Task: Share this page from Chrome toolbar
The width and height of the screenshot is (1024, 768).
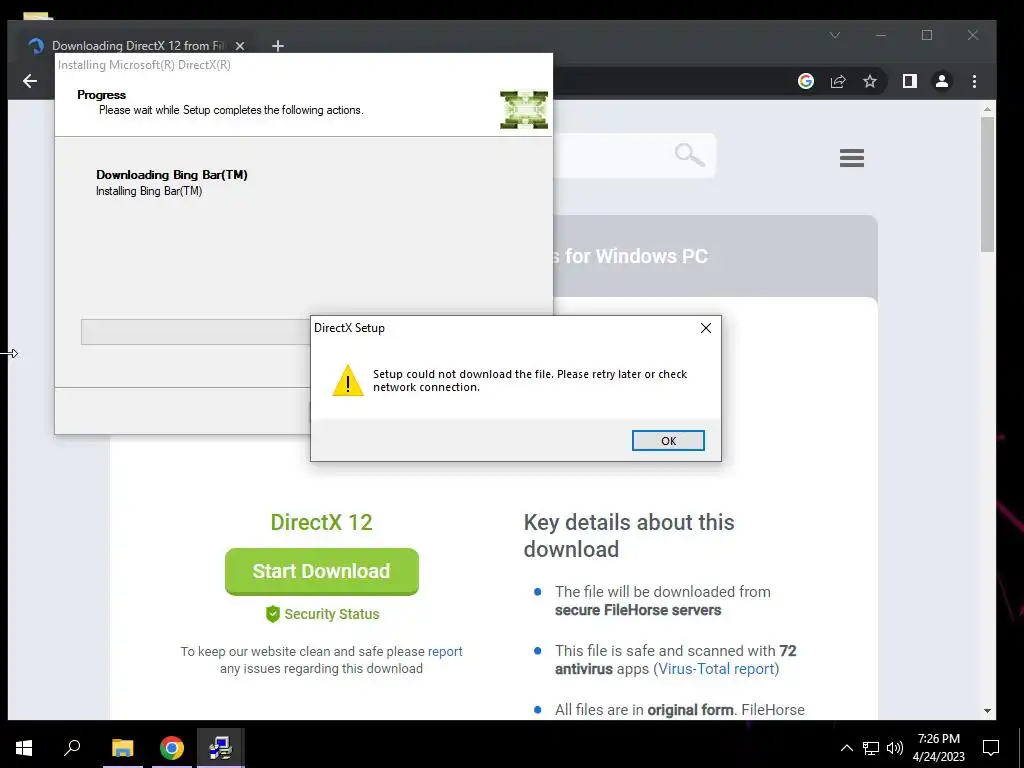Action: (x=838, y=81)
